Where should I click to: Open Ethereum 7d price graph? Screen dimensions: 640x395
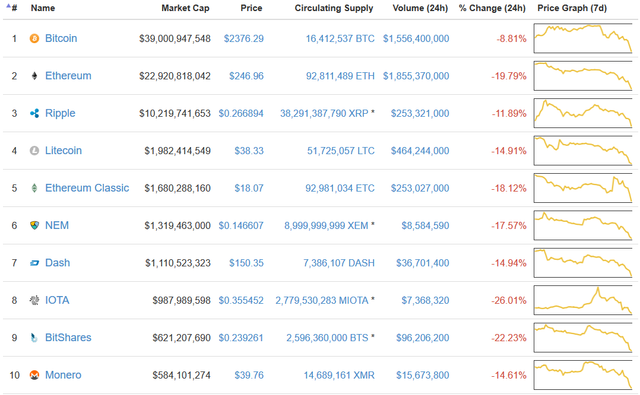583,76
